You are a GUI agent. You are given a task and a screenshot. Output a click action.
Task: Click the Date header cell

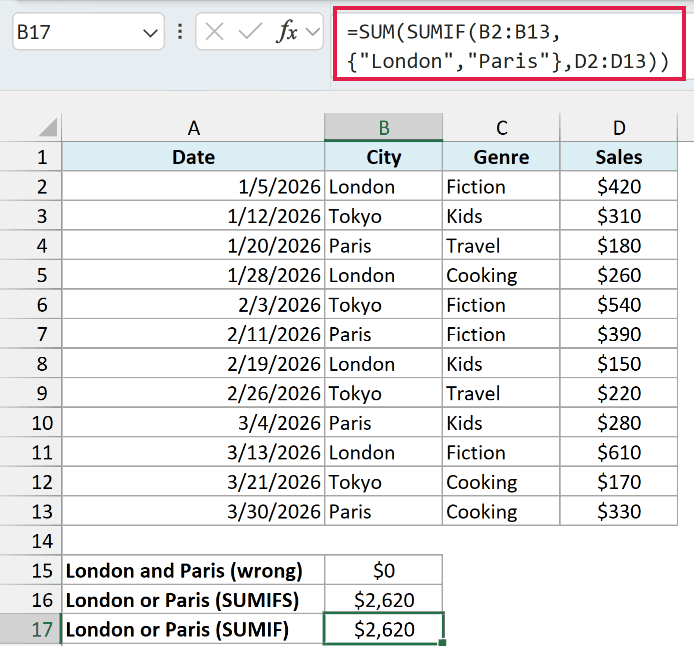(193, 157)
